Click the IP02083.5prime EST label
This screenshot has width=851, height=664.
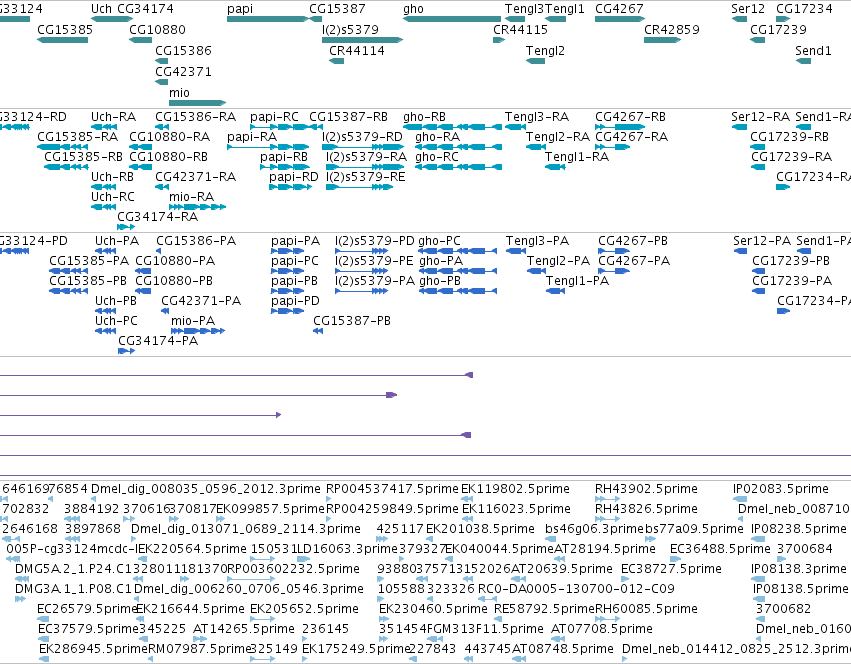click(780, 489)
